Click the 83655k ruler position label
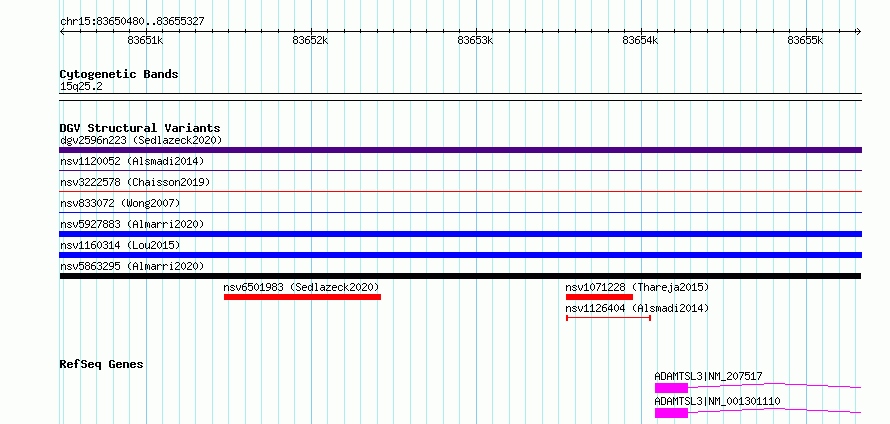The image size is (890, 424). [805, 40]
